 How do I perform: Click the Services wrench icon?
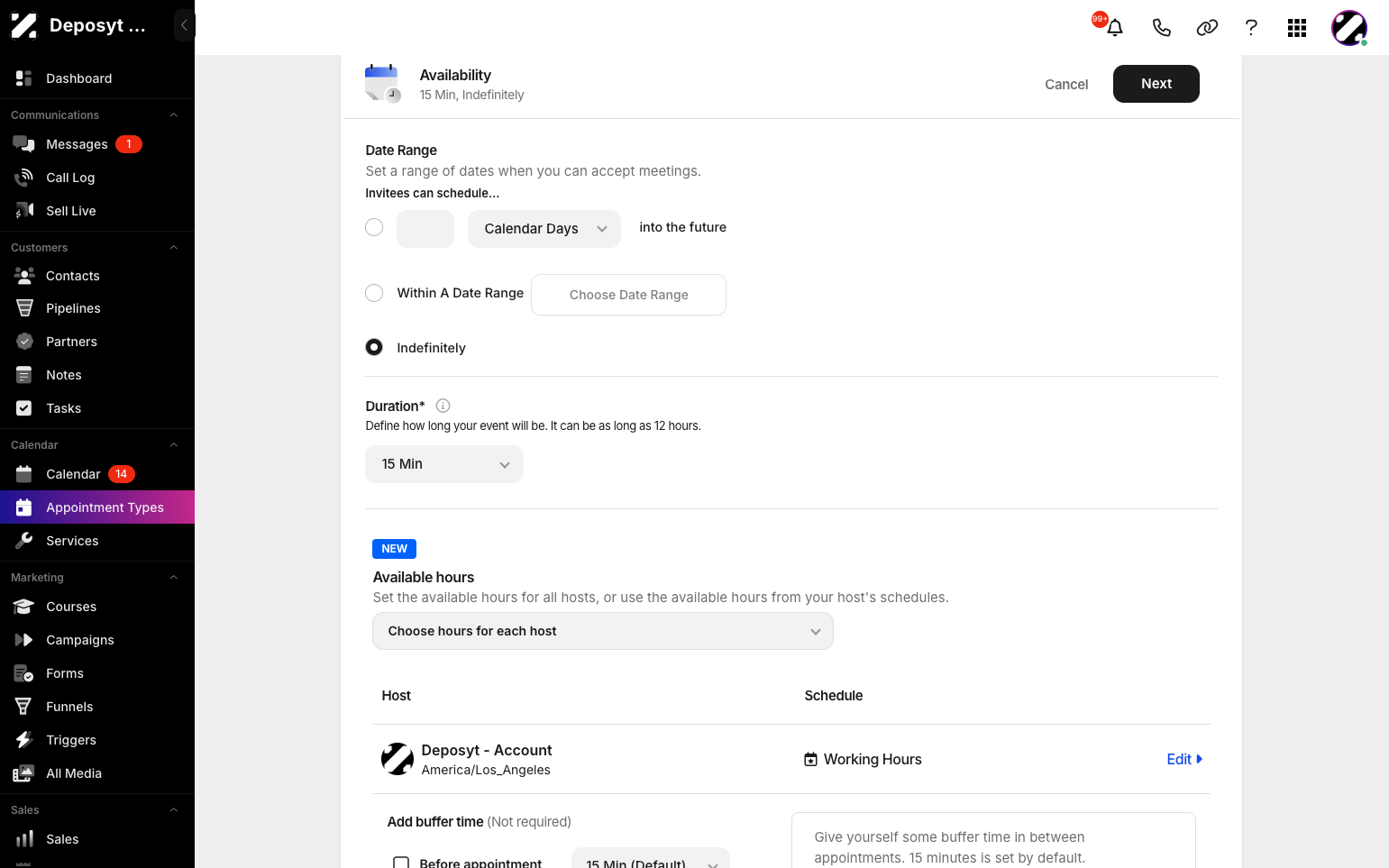[x=24, y=541]
